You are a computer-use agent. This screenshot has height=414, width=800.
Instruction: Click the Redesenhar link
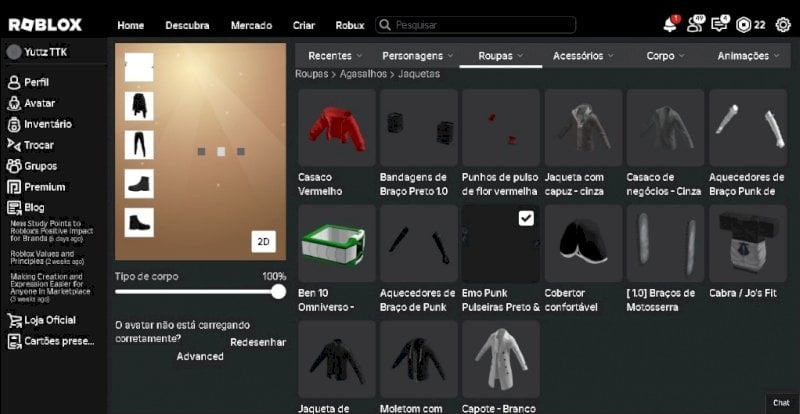click(x=258, y=342)
